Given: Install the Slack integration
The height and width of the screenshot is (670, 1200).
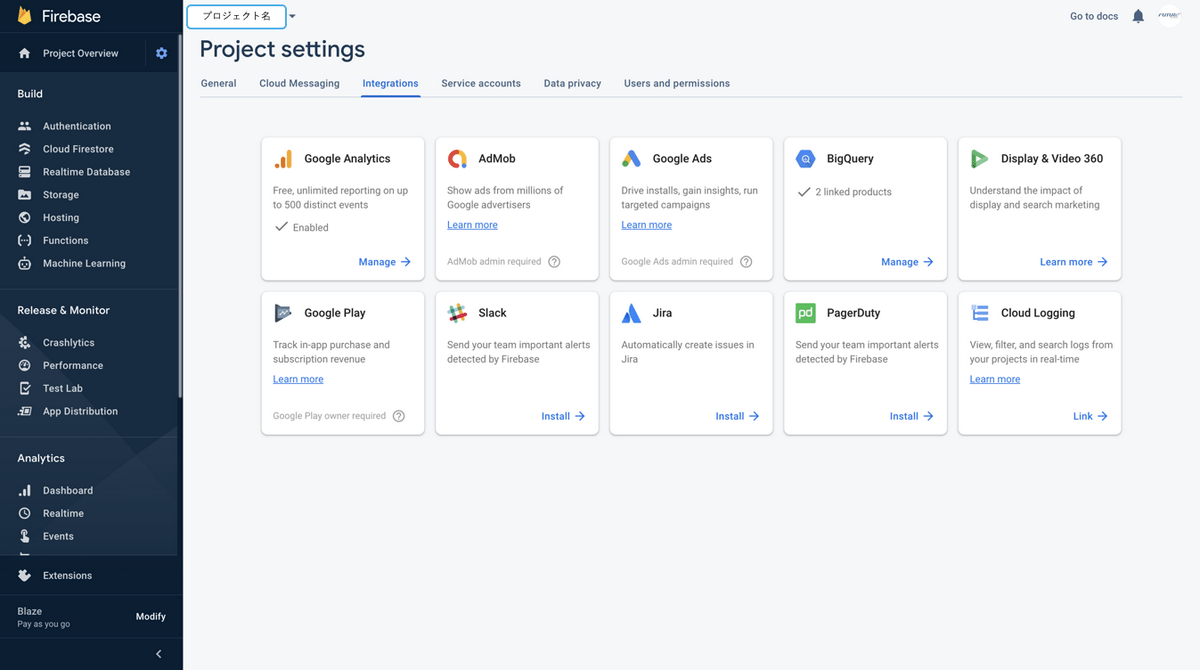Looking at the screenshot, I should [563, 416].
